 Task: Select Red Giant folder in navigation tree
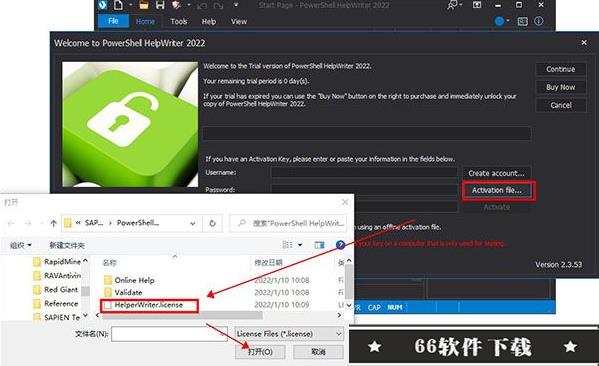coord(56,290)
